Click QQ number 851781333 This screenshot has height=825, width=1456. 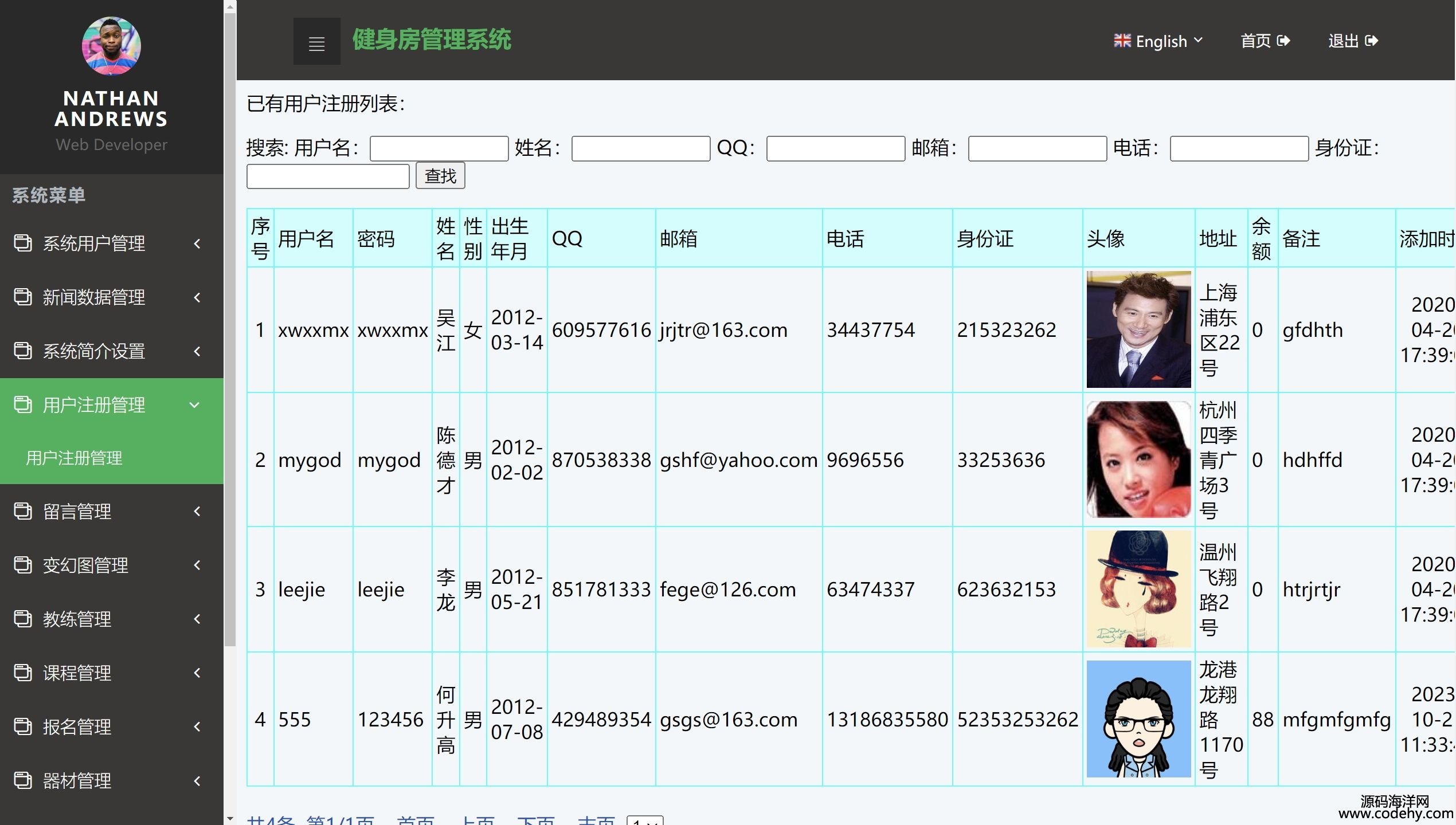[601, 590]
